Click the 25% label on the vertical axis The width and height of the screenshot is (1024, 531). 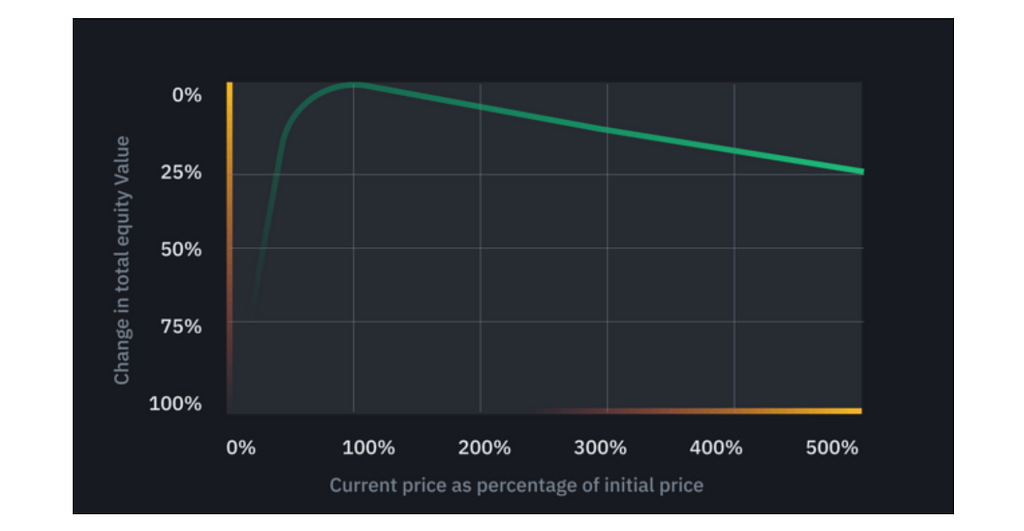click(x=182, y=172)
